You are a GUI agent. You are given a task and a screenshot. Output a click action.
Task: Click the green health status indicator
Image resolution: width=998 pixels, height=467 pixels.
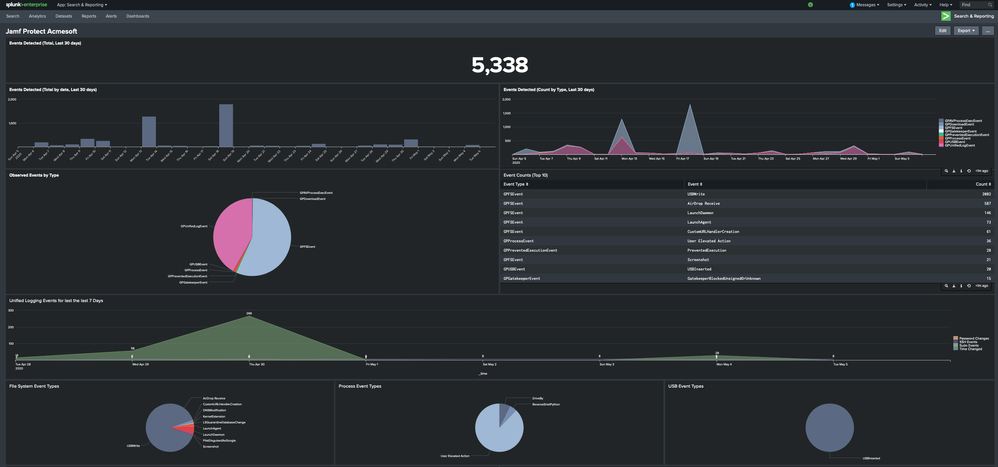click(810, 4)
